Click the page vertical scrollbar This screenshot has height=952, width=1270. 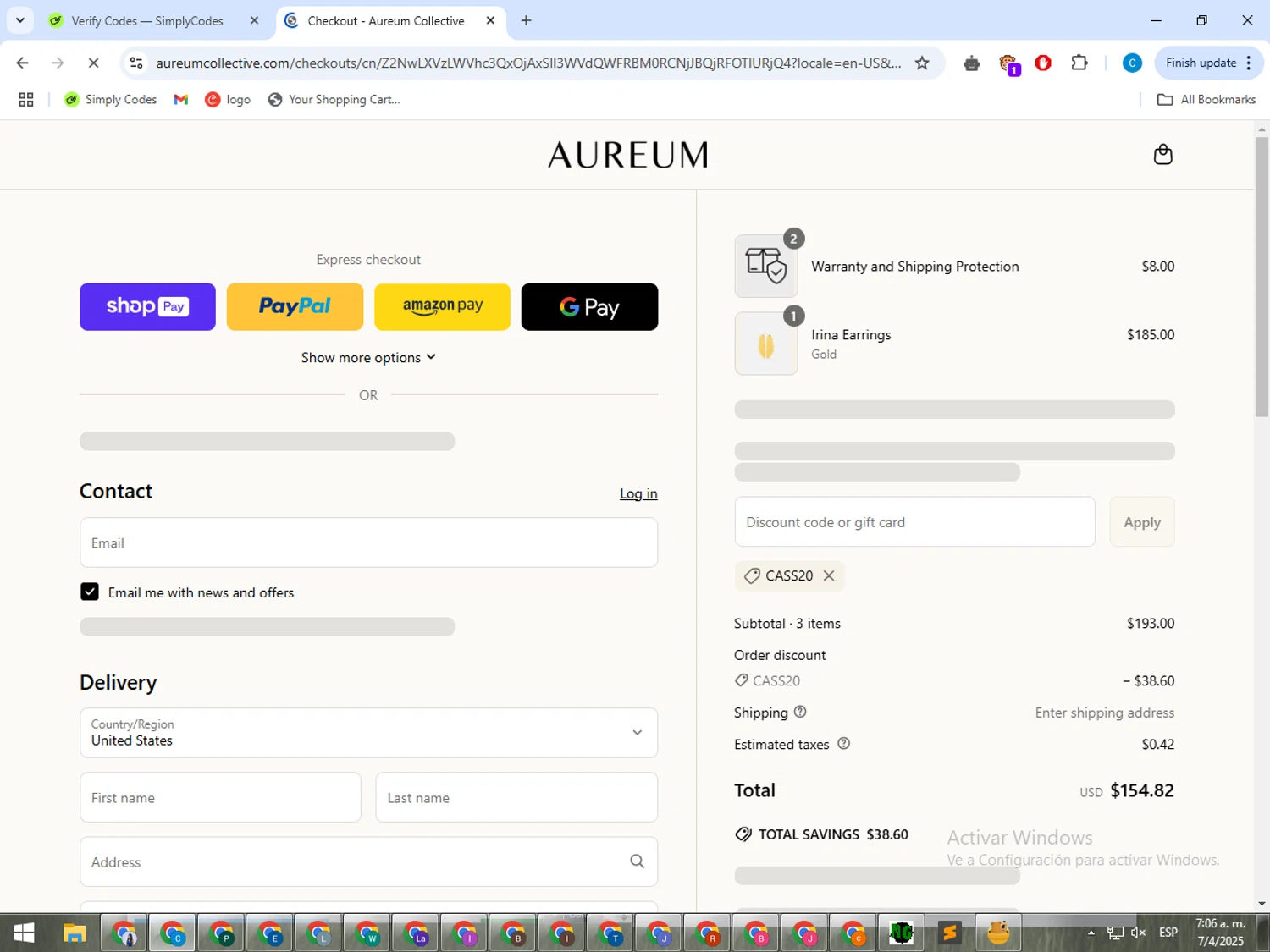(x=1262, y=276)
